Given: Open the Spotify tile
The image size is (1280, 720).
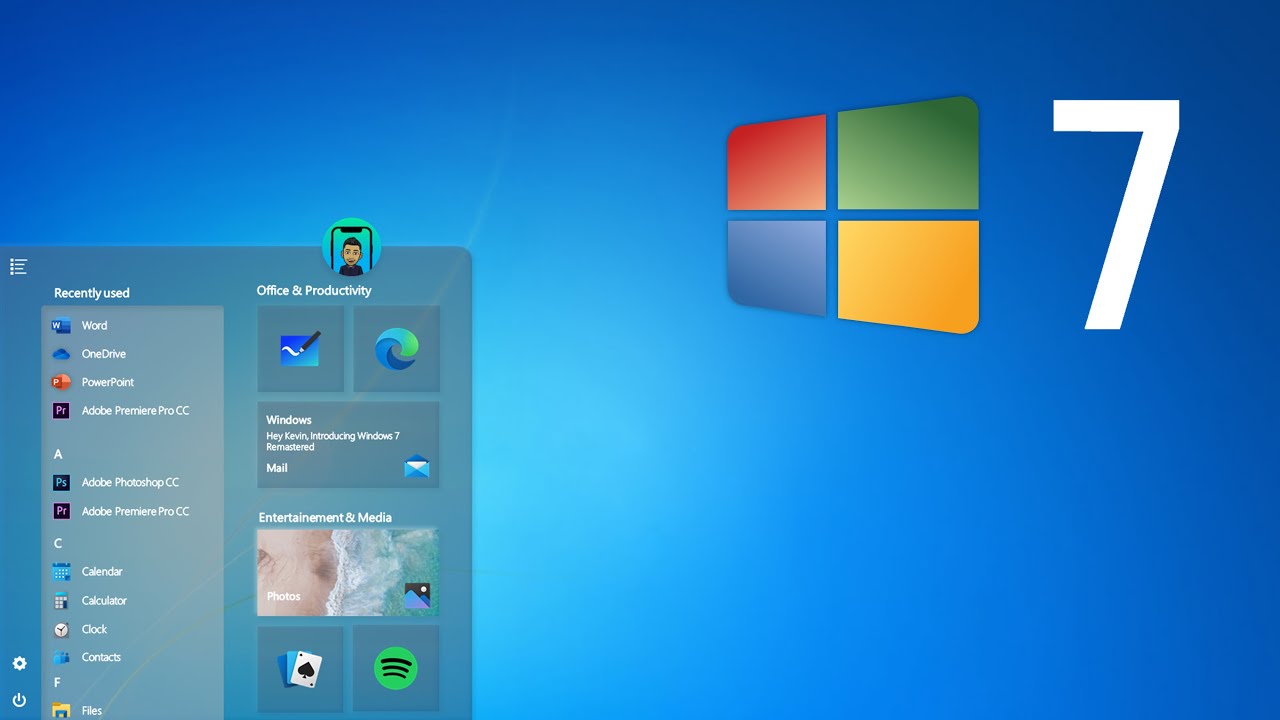Looking at the screenshot, I should pyautogui.click(x=396, y=669).
